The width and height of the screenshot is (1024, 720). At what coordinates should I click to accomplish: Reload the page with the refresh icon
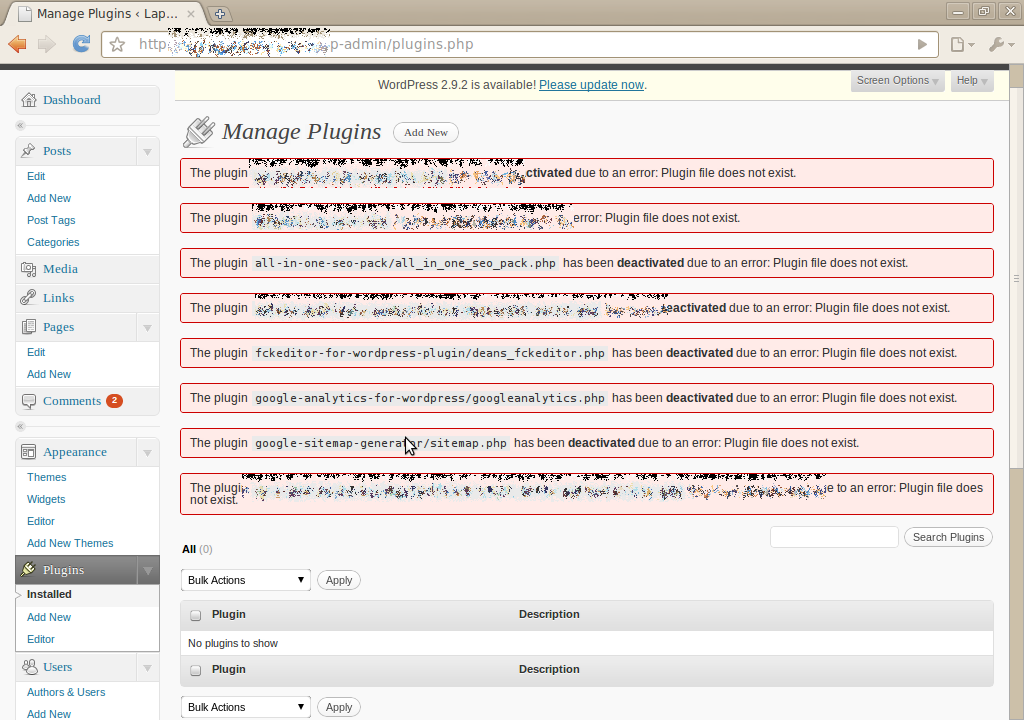pyautogui.click(x=81, y=44)
